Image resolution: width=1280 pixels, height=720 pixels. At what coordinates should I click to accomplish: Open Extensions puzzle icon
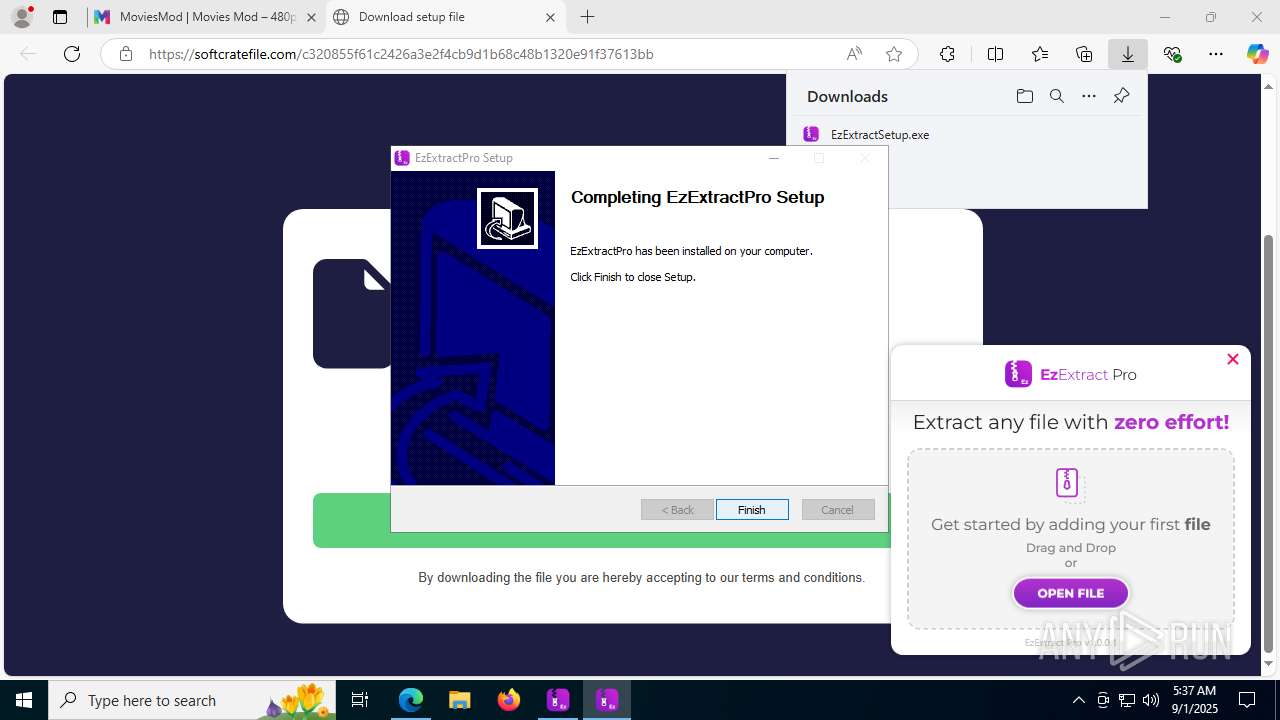click(x=947, y=54)
